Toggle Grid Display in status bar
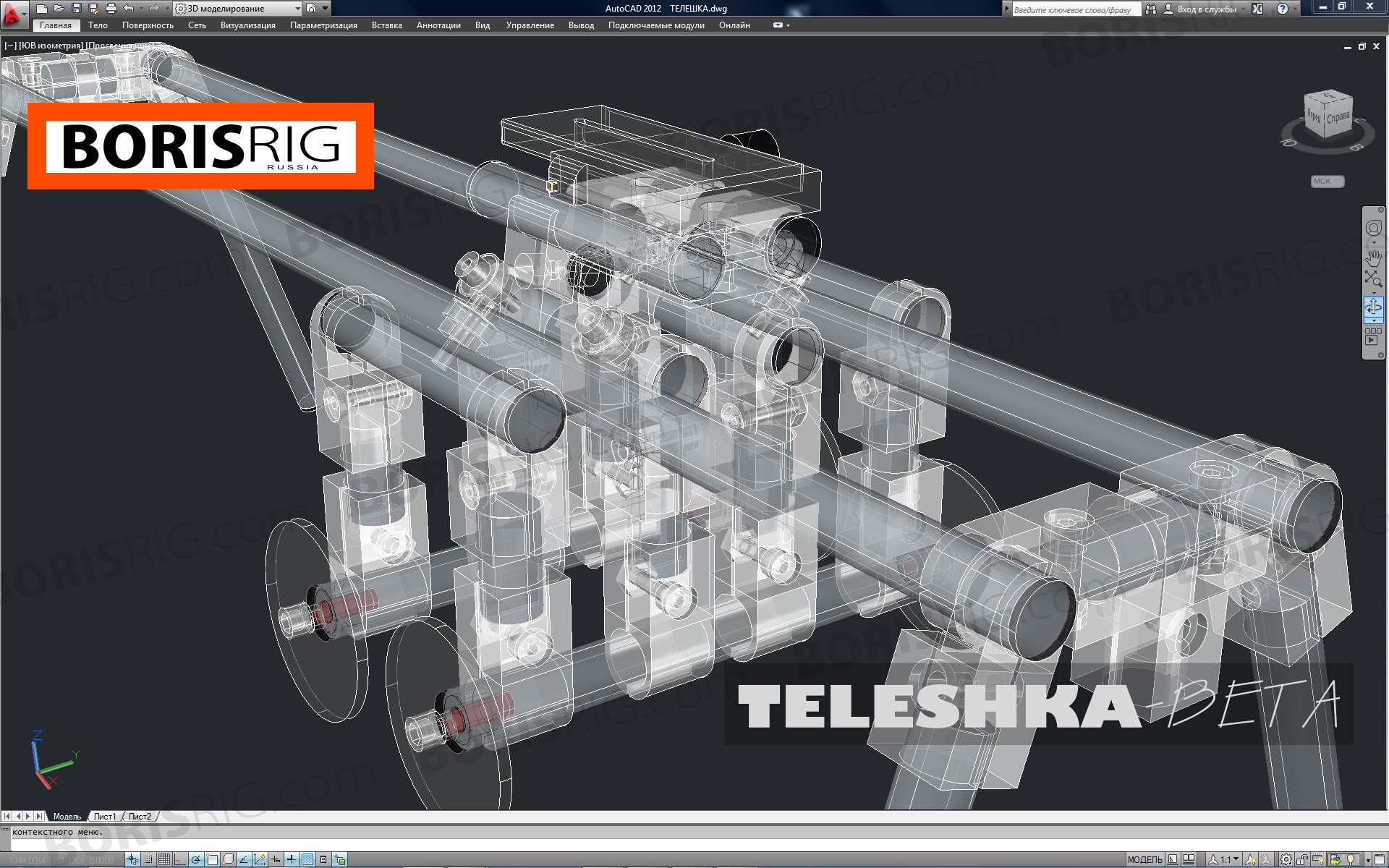The image size is (1389, 868). pos(164,860)
